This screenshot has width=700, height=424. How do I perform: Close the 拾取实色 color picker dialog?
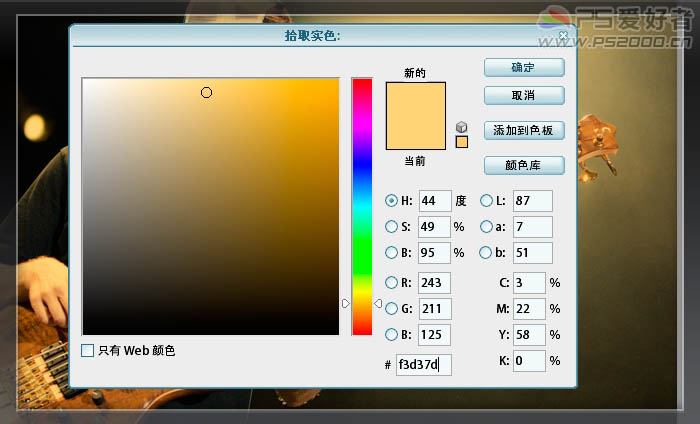pyautogui.click(x=564, y=36)
